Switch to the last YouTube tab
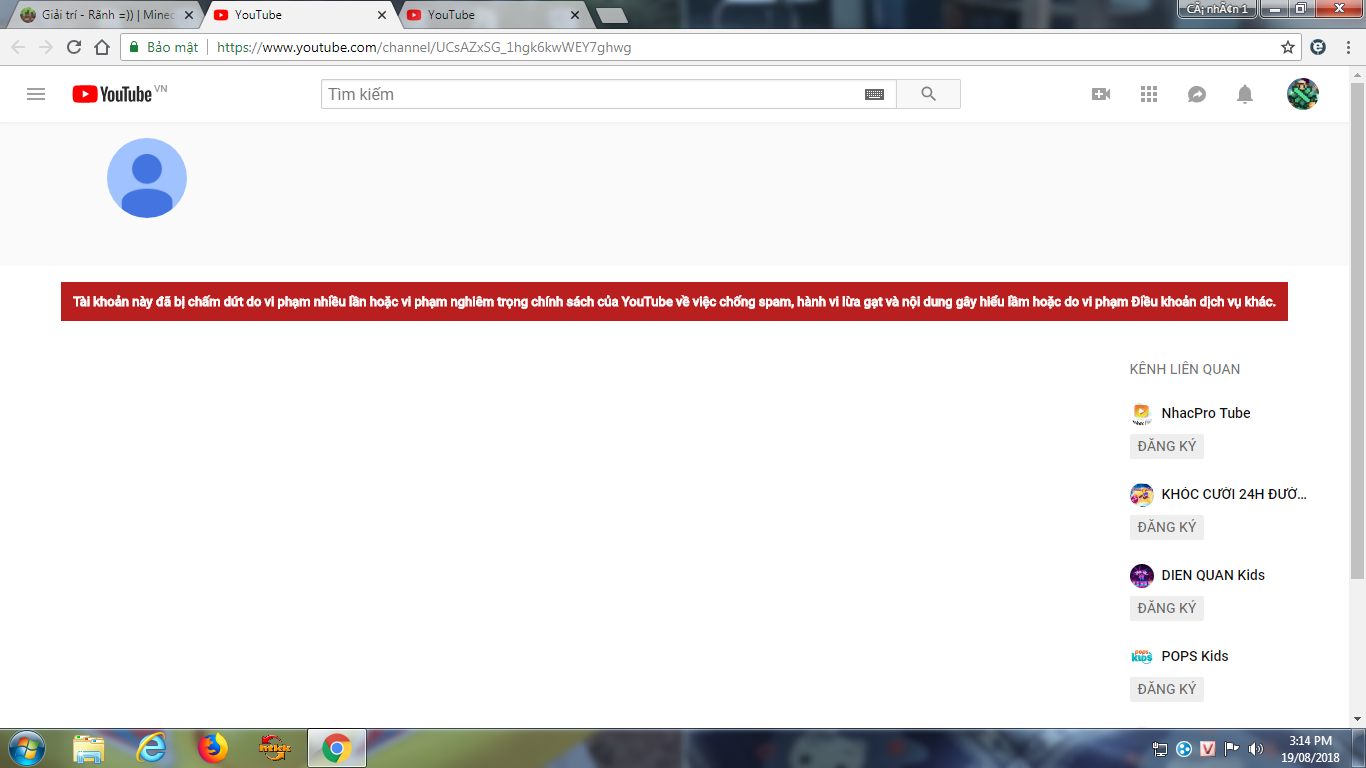 click(494, 15)
